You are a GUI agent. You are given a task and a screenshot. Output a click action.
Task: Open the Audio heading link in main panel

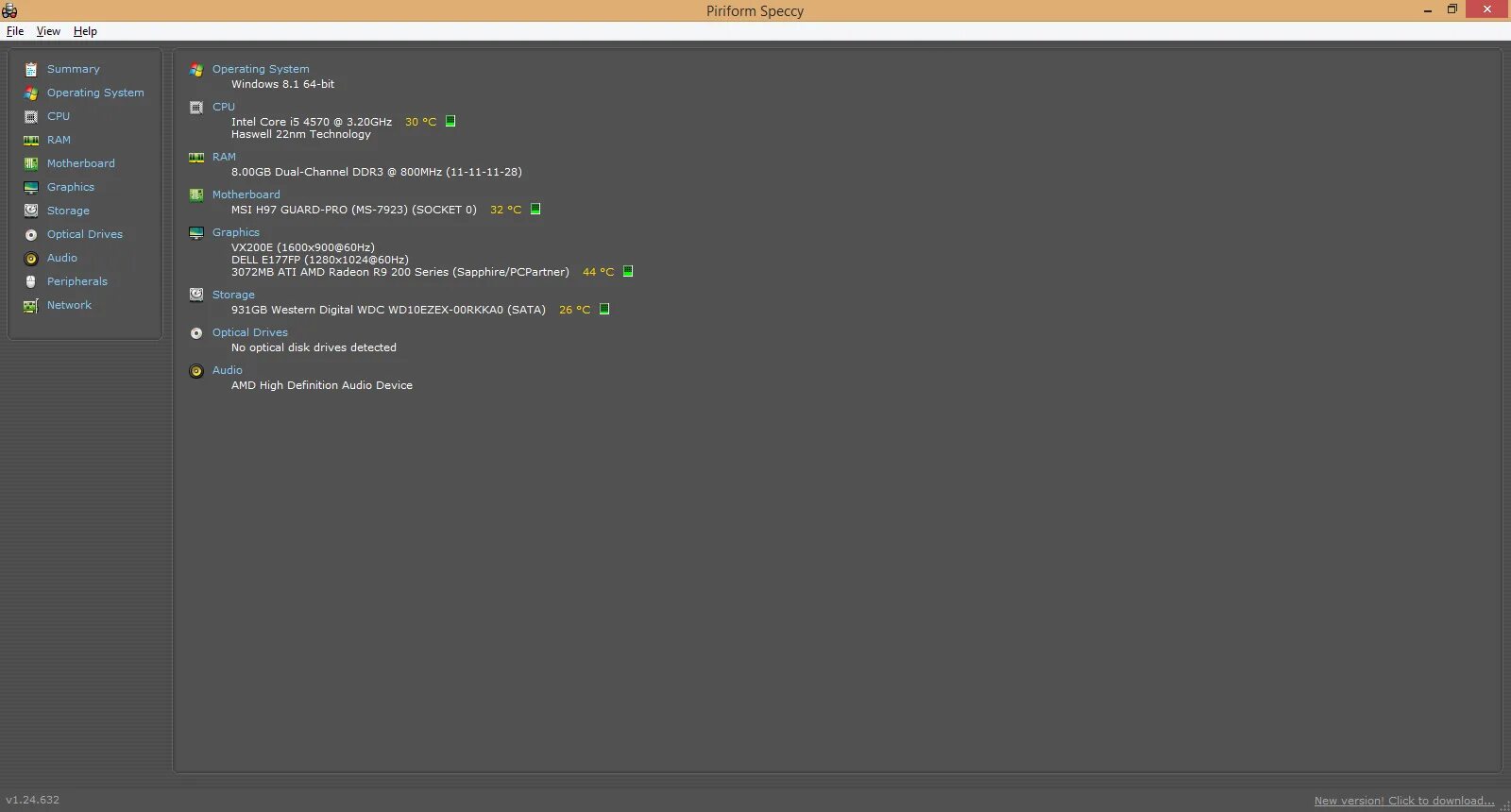(228, 370)
